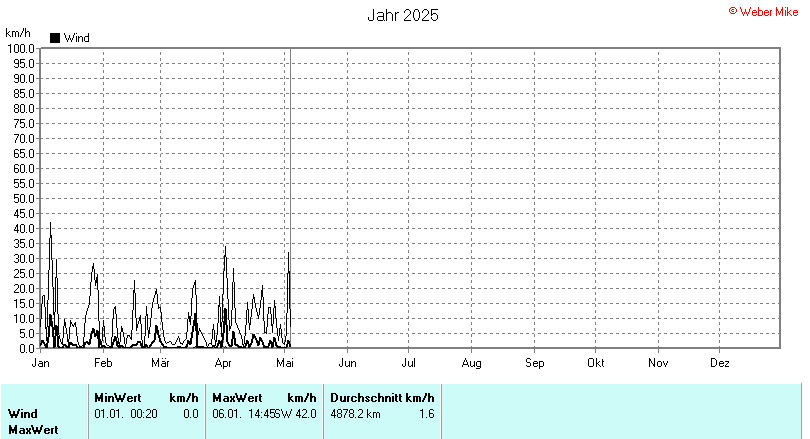The width and height of the screenshot is (810, 439).
Task: Click the 'Durchschnitt km/h' column header
Action: click(x=382, y=398)
